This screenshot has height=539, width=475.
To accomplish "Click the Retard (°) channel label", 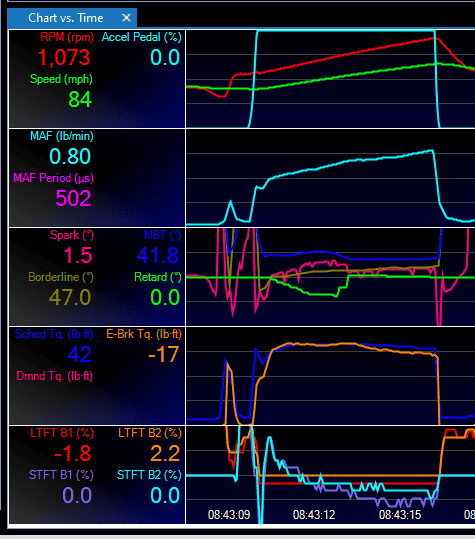I will point(158,277).
